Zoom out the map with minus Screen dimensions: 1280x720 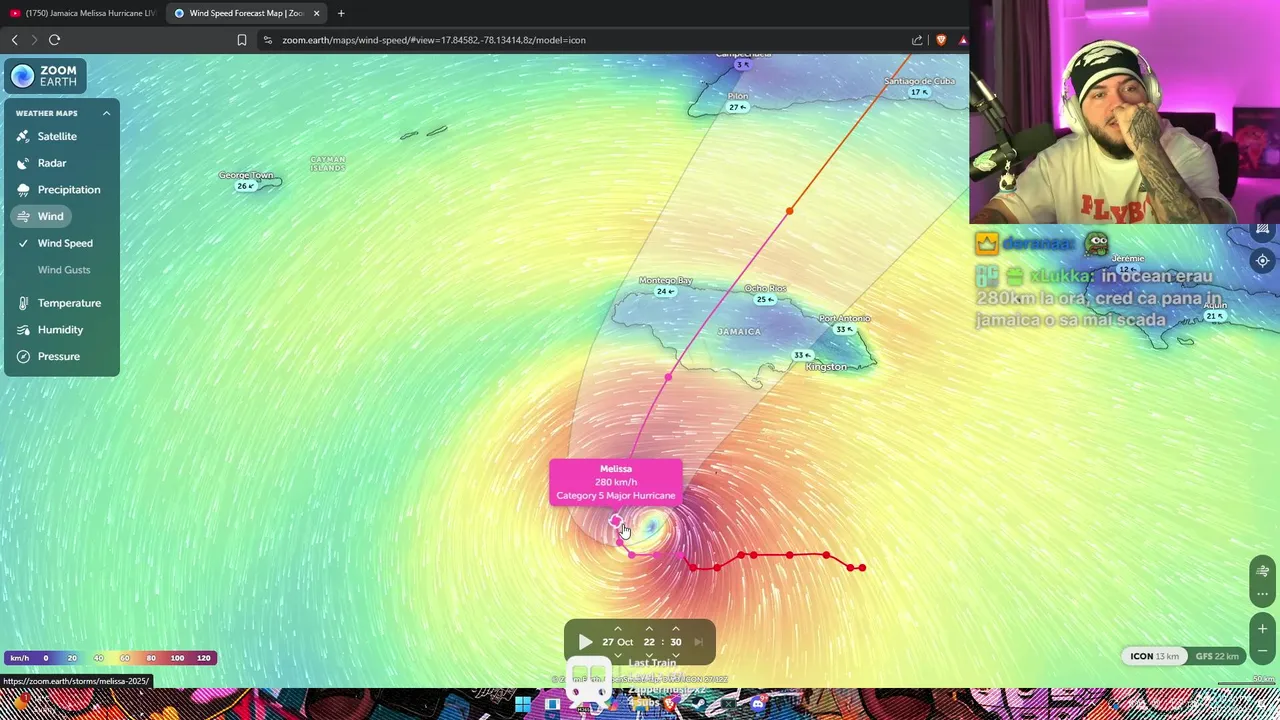[x=1263, y=651]
